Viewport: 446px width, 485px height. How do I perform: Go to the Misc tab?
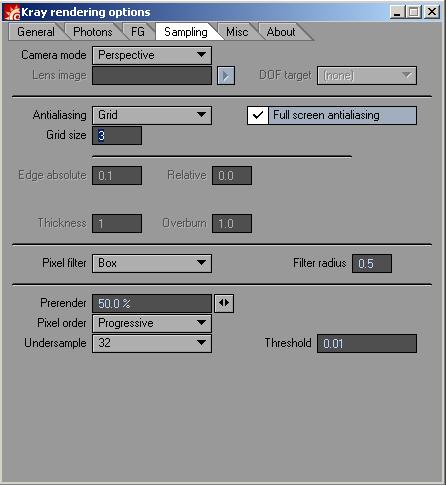237,32
